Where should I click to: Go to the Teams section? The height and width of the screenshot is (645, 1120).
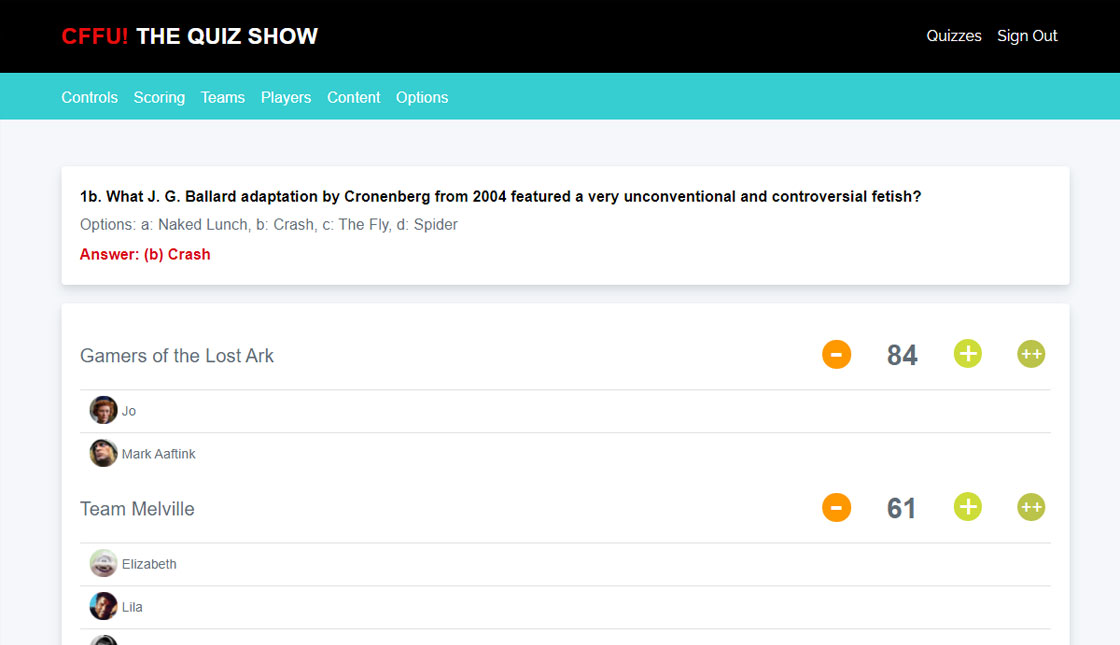222,97
